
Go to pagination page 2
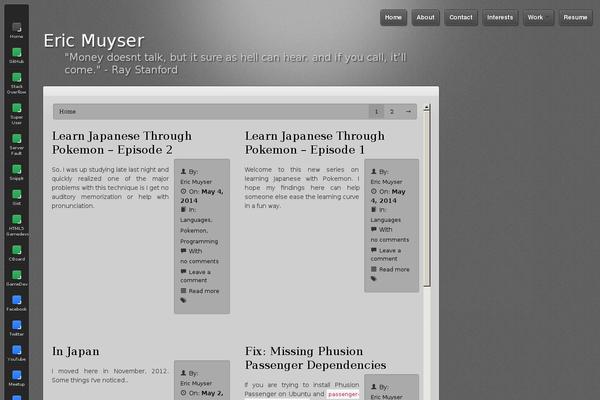click(x=391, y=111)
